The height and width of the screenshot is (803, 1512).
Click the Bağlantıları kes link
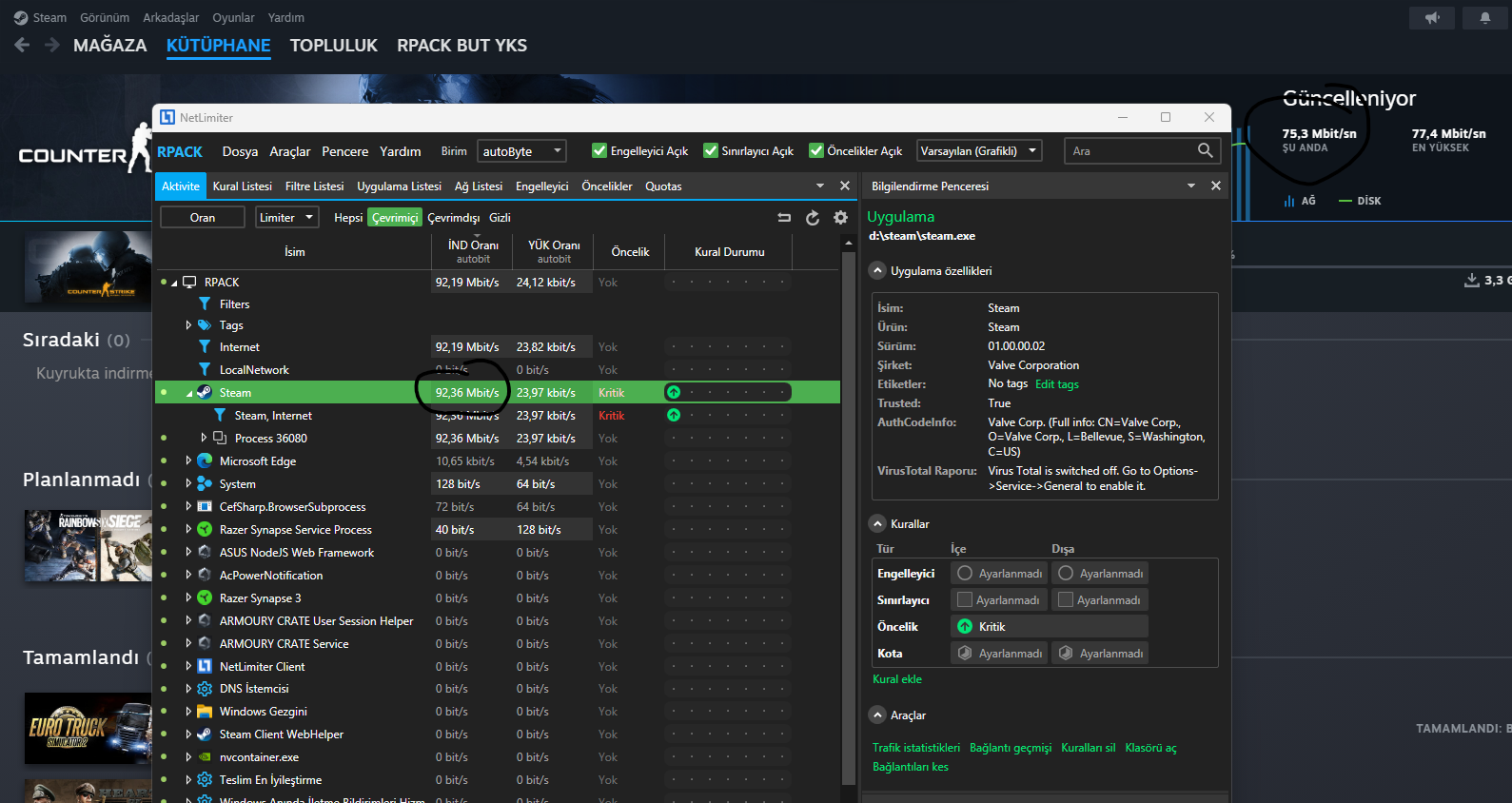tap(911, 767)
